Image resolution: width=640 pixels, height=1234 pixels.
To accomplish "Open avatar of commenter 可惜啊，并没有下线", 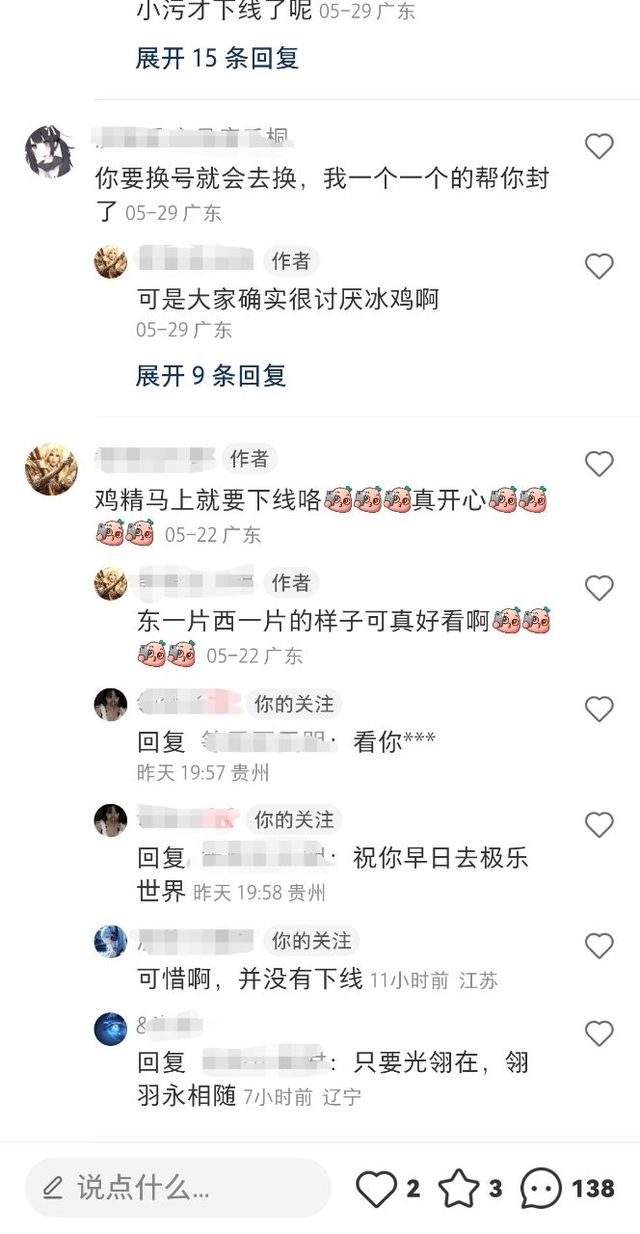I will 110,942.
